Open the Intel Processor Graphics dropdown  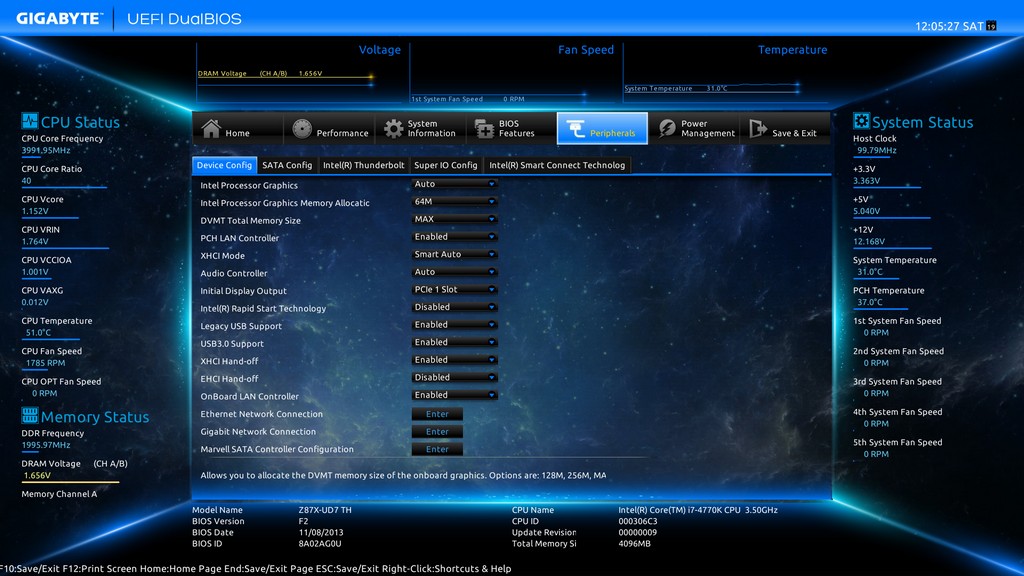[455, 184]
